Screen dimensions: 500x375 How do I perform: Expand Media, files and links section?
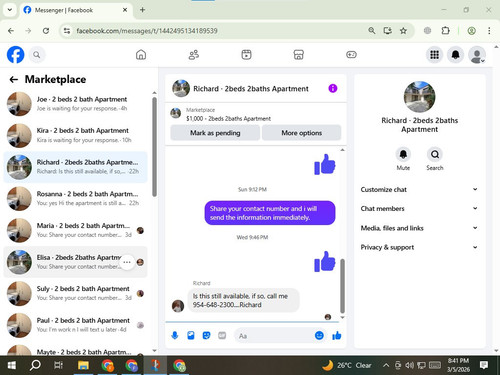(x=419, y=228)
